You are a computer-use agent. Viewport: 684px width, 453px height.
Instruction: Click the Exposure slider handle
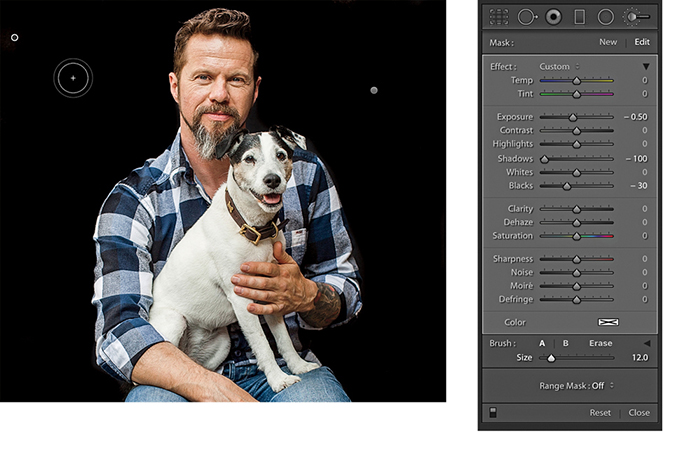tap(573, 117)
